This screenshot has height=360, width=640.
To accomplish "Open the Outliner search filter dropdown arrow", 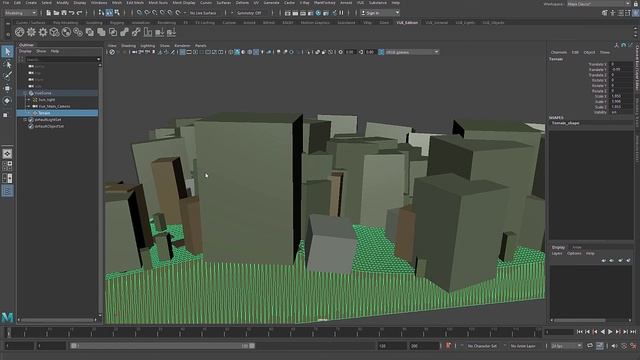I will pos(98,60).
